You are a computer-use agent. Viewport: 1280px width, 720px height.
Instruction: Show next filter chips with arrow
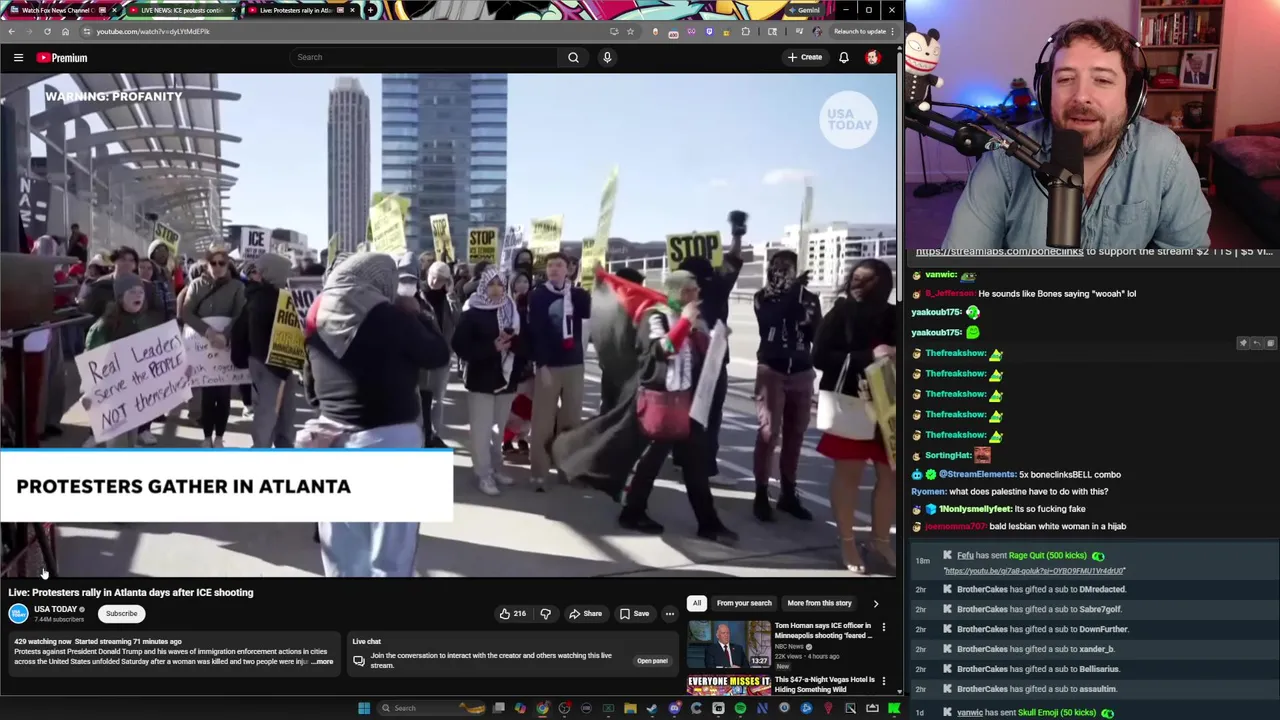coord(876,603)
